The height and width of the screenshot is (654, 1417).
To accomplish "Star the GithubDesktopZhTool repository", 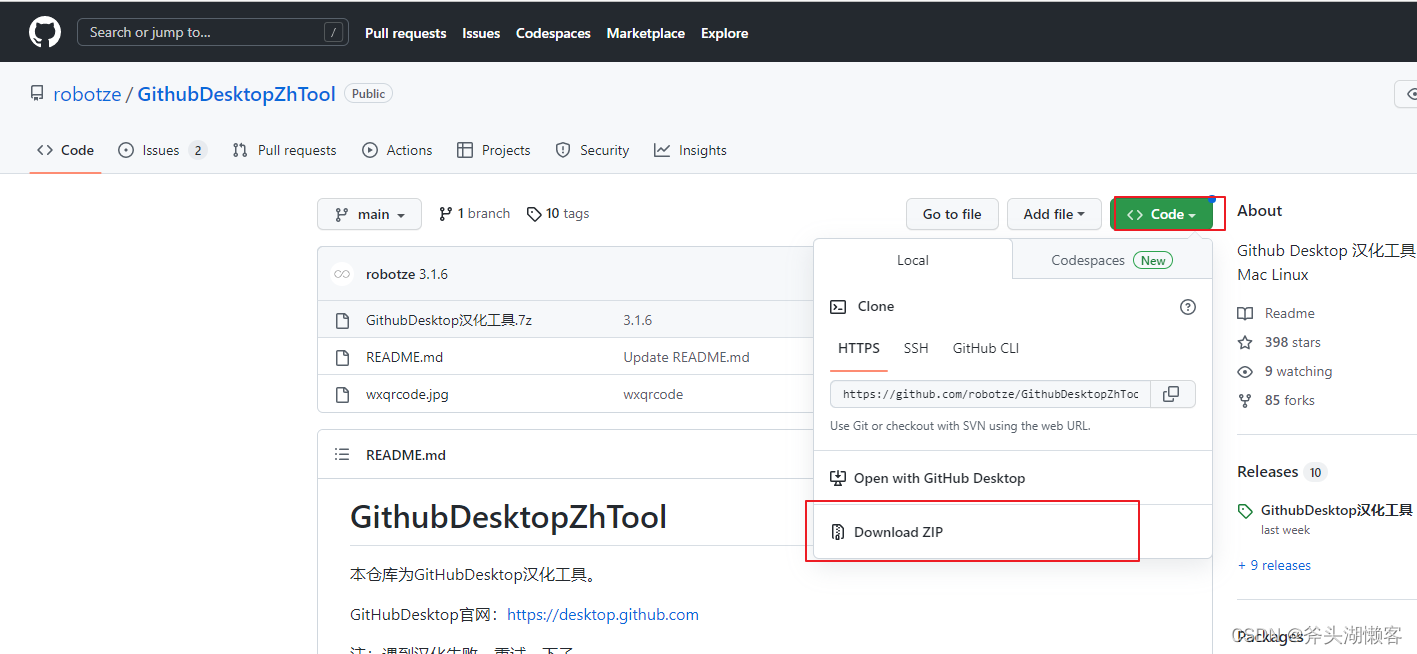I will (x=1245, y=341).
